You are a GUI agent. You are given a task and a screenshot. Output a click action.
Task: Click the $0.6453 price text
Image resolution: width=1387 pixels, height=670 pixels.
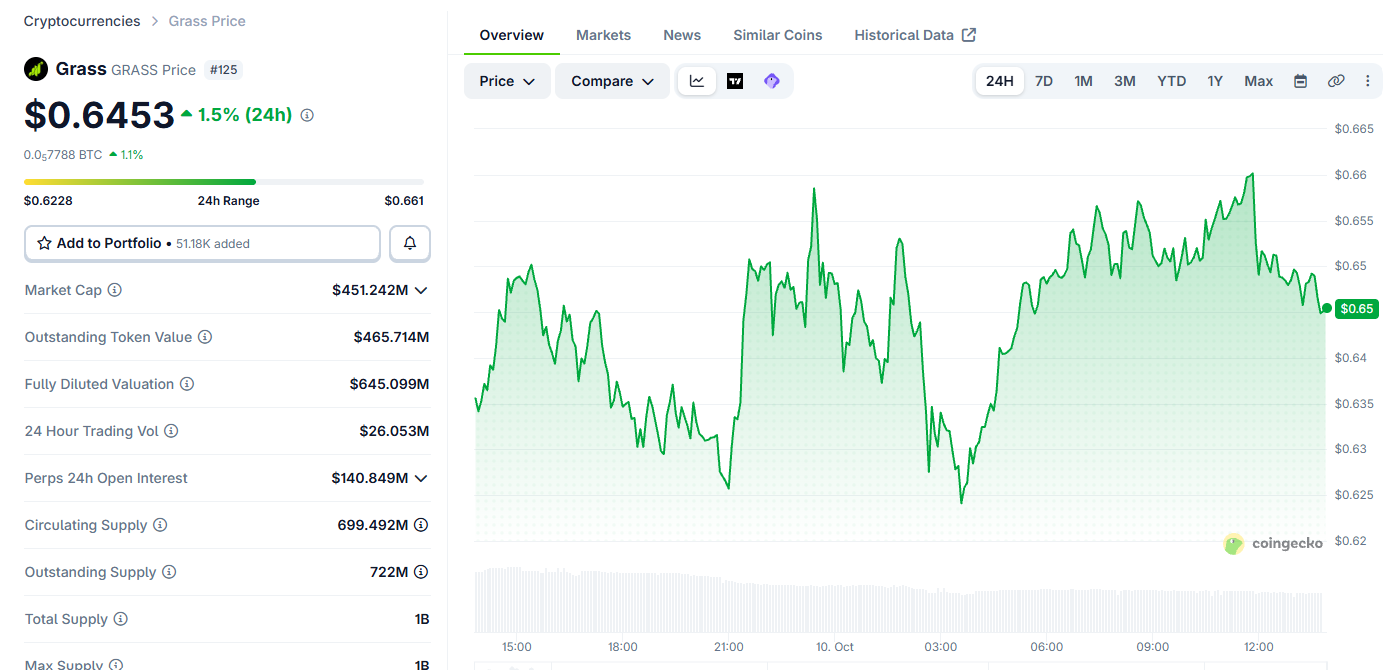coord(99,115)
